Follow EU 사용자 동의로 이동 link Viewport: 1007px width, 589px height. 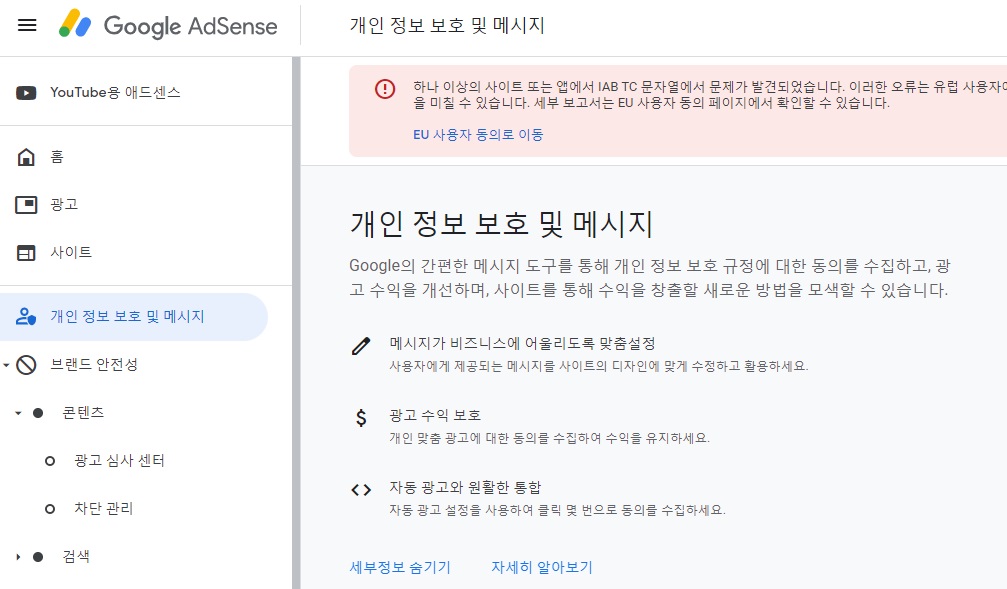(478, 135)
